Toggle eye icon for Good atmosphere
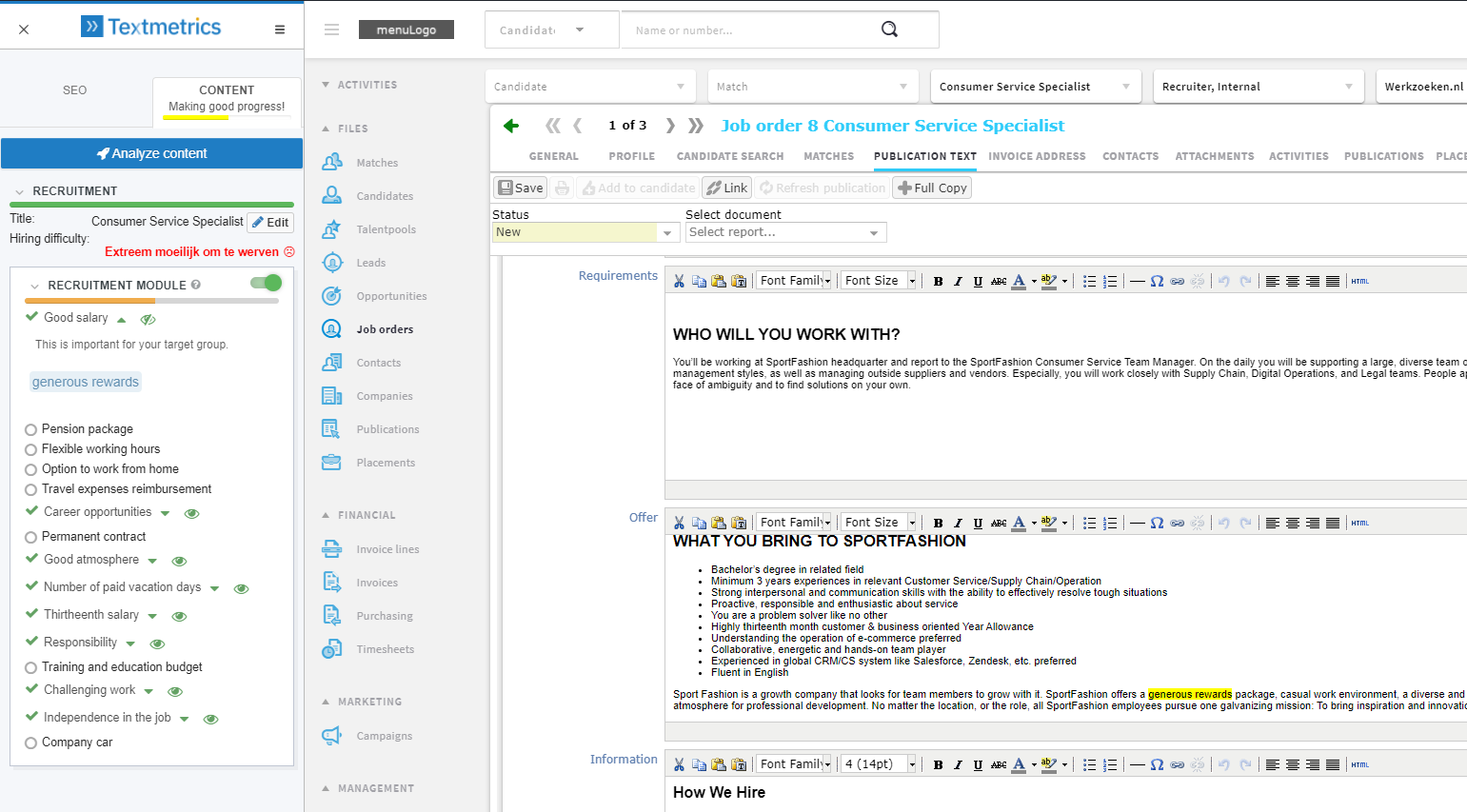The height and width of the screenshot is (812, 1467). tap(179, 562)
